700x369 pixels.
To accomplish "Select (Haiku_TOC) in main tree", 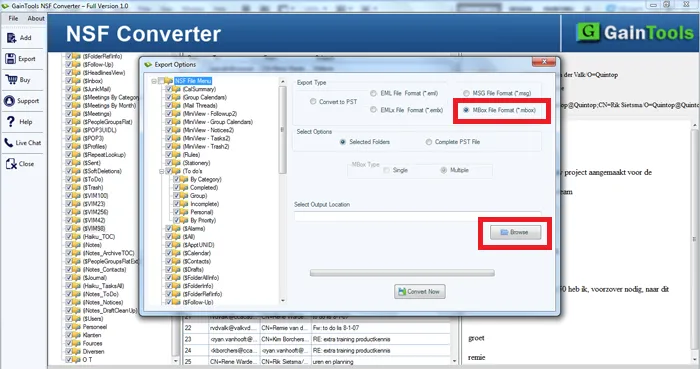I will [99, 237].
